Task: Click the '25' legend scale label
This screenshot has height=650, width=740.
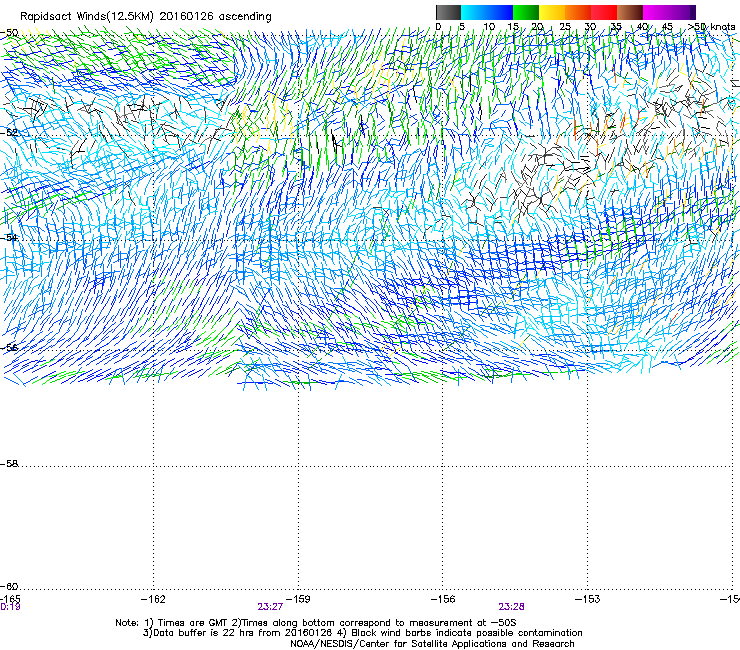Action: point(565,27)
